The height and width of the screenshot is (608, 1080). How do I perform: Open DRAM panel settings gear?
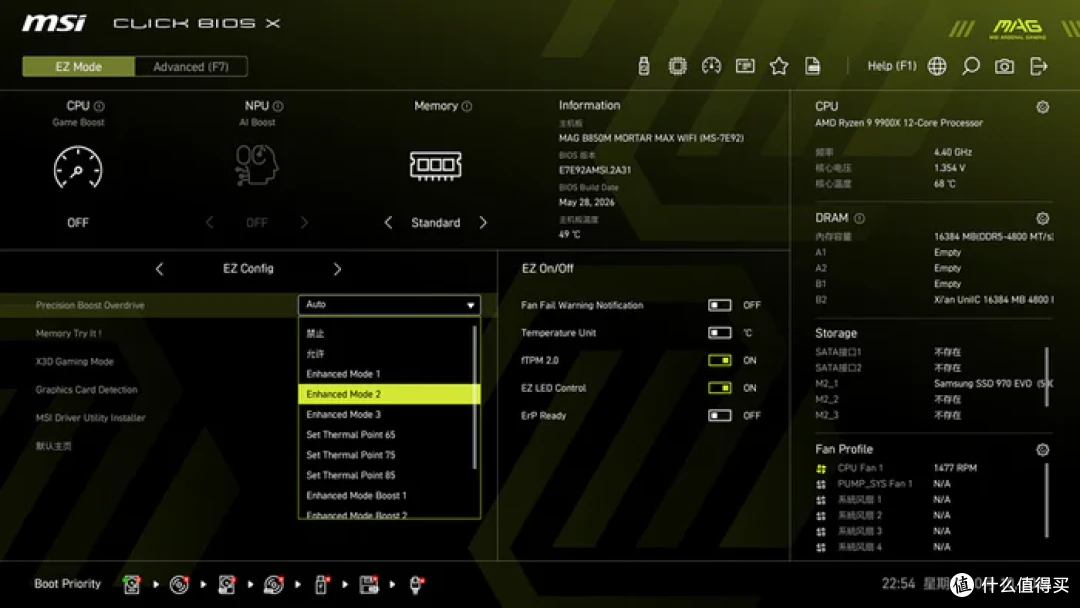(x=1043, y=218)
